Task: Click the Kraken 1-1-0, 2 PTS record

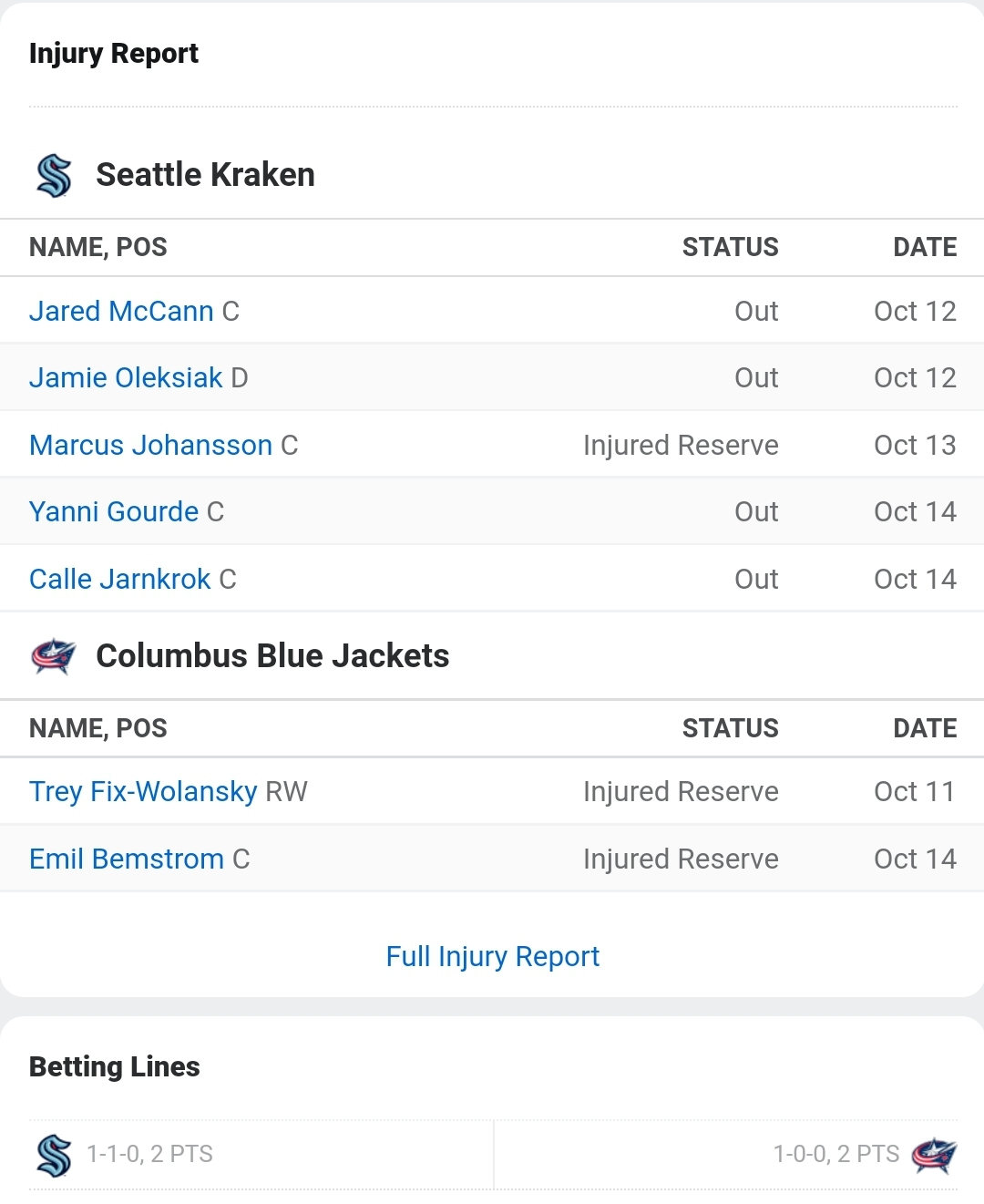Action: tap(149, 1154)
